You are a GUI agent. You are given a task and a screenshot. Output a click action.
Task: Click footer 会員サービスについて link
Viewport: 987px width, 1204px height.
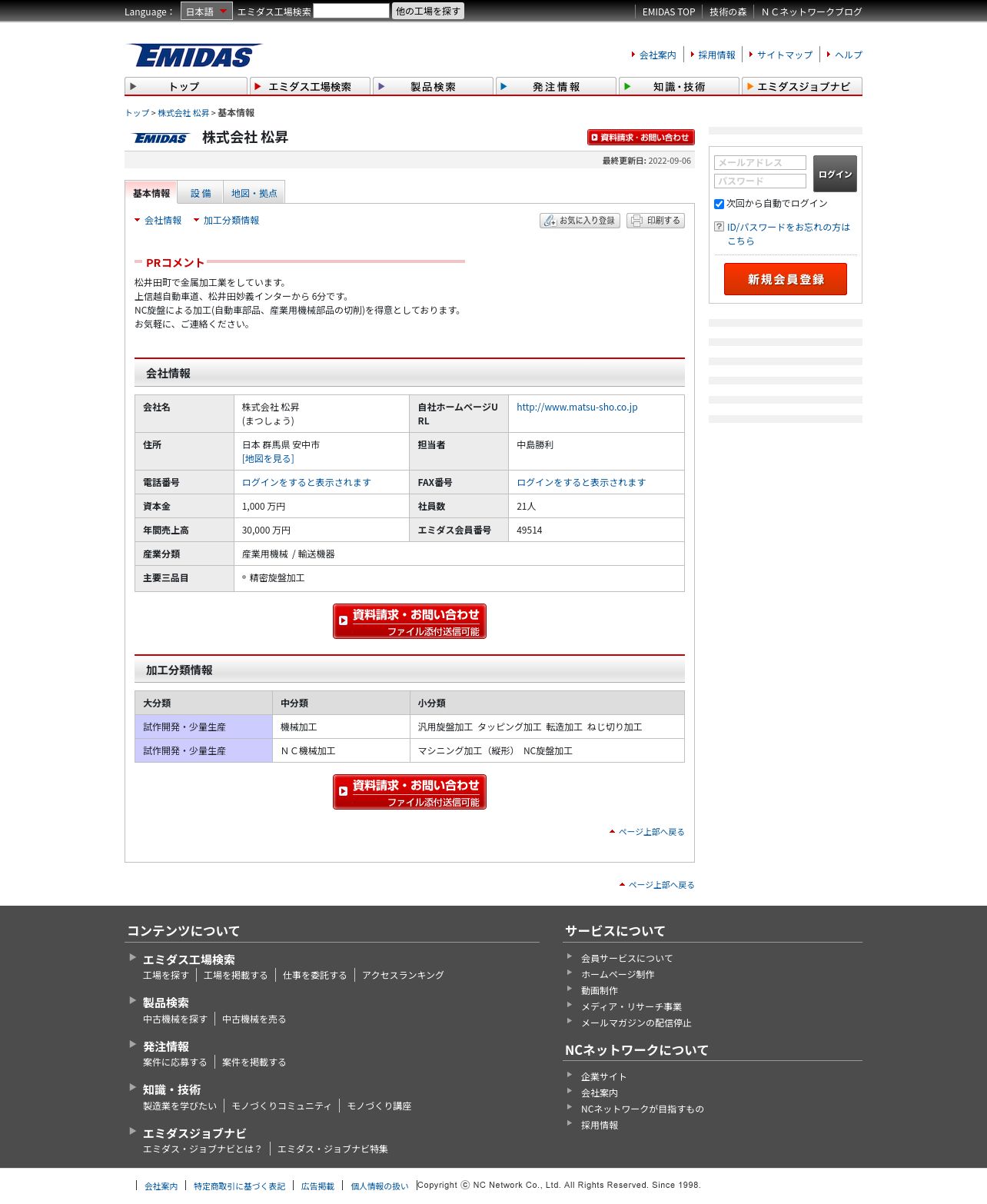coord(626,959)
